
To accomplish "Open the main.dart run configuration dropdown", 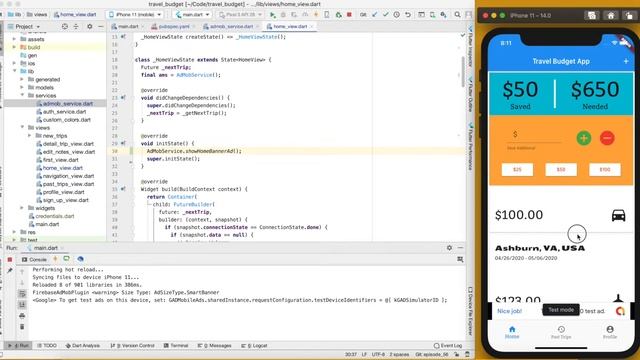I will point(192,15).
